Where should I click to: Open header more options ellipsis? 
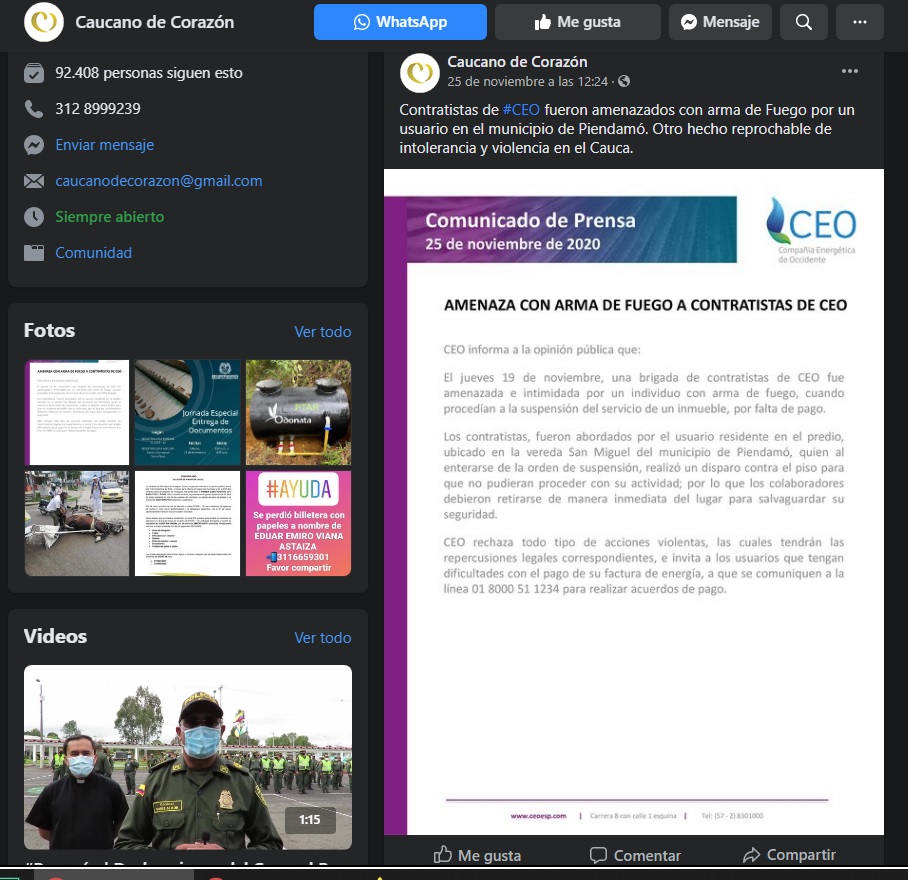tap(859, 22)
